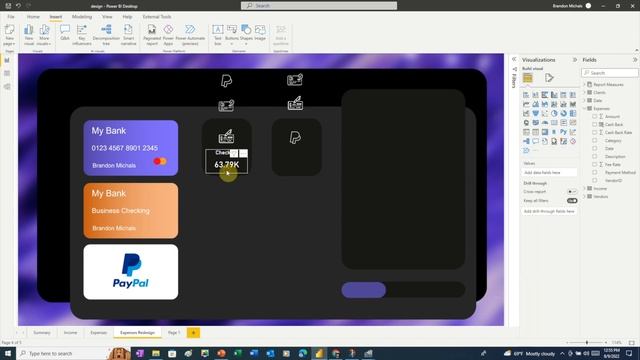640x360 pixels.
Task: Open the External Tools ribbon tab
Action: [157, 17]
